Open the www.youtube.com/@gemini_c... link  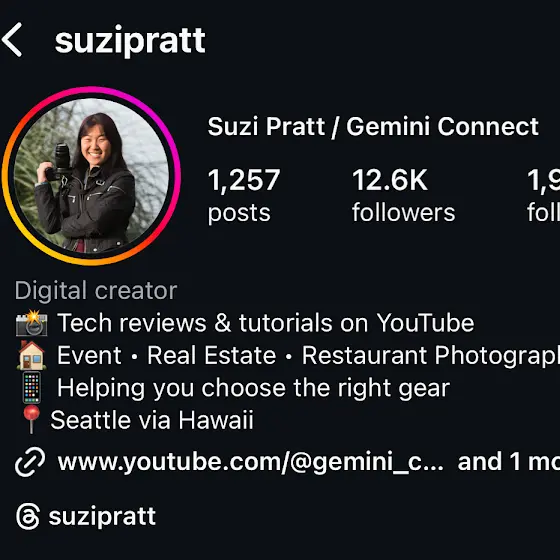(250, 462)
